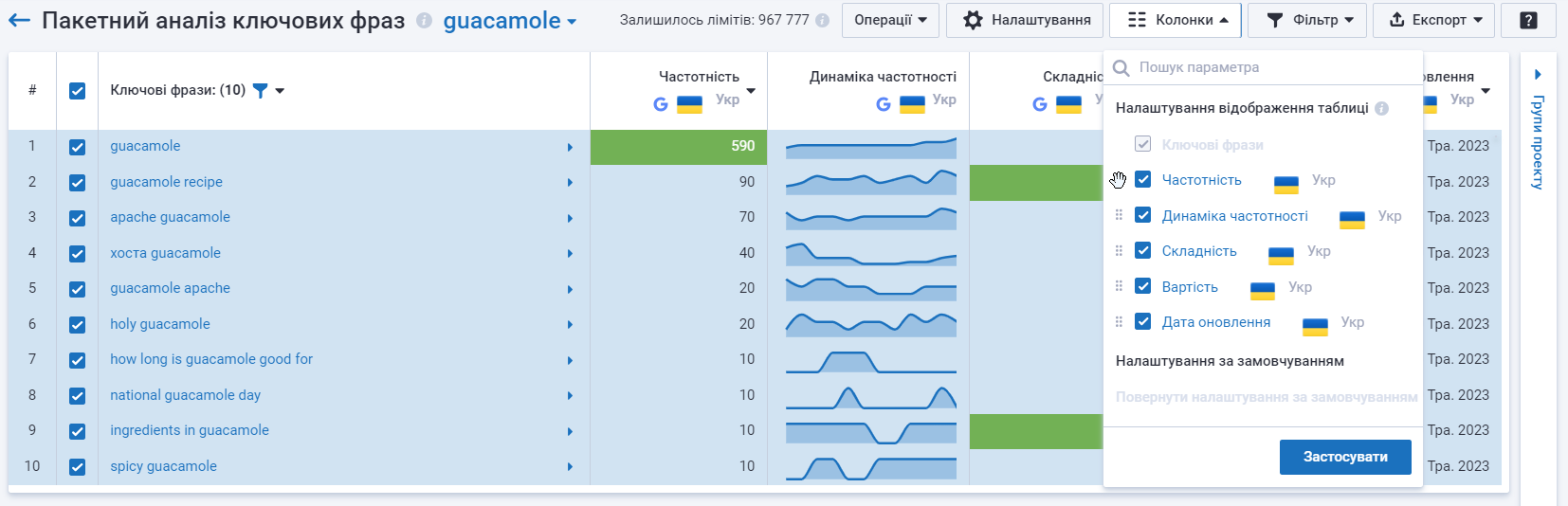Open the help question mark button
The width and height of the screenshot is (1568, 506).
pos(1528,20)
